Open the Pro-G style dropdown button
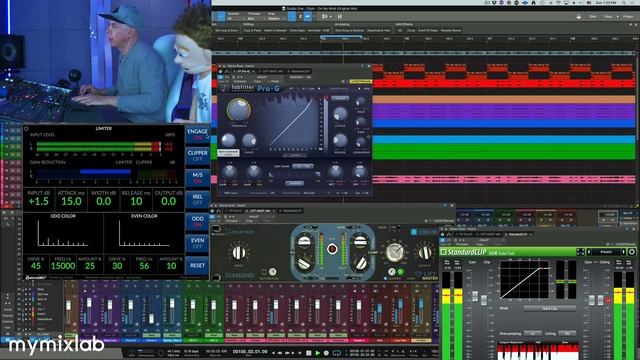The height and width of the screenshot is (360, 640). coord(340,98)
